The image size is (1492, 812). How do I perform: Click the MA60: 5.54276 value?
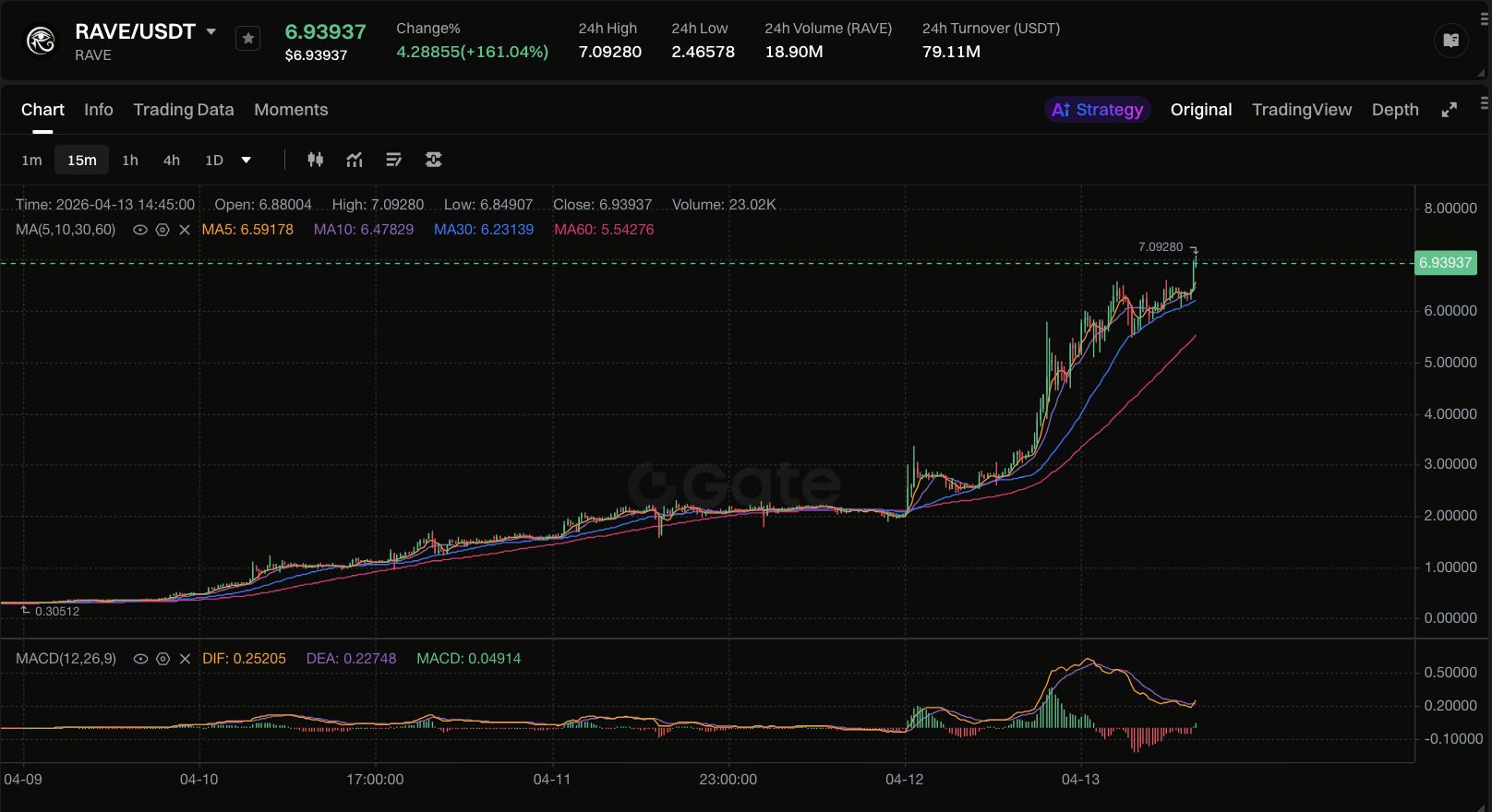pos(604,230)
